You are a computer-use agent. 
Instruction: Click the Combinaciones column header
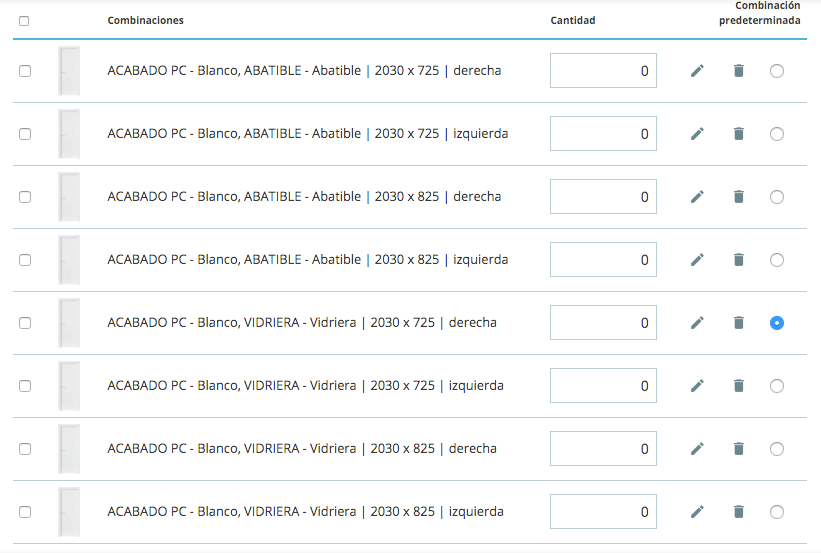tap(146, 20)
